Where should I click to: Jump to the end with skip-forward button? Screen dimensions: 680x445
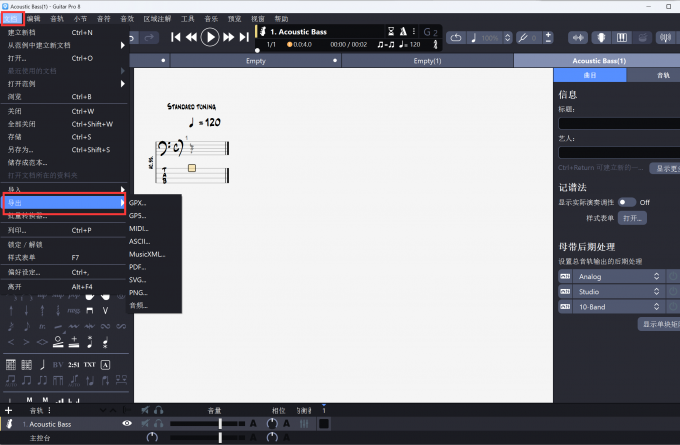[243, 37]
